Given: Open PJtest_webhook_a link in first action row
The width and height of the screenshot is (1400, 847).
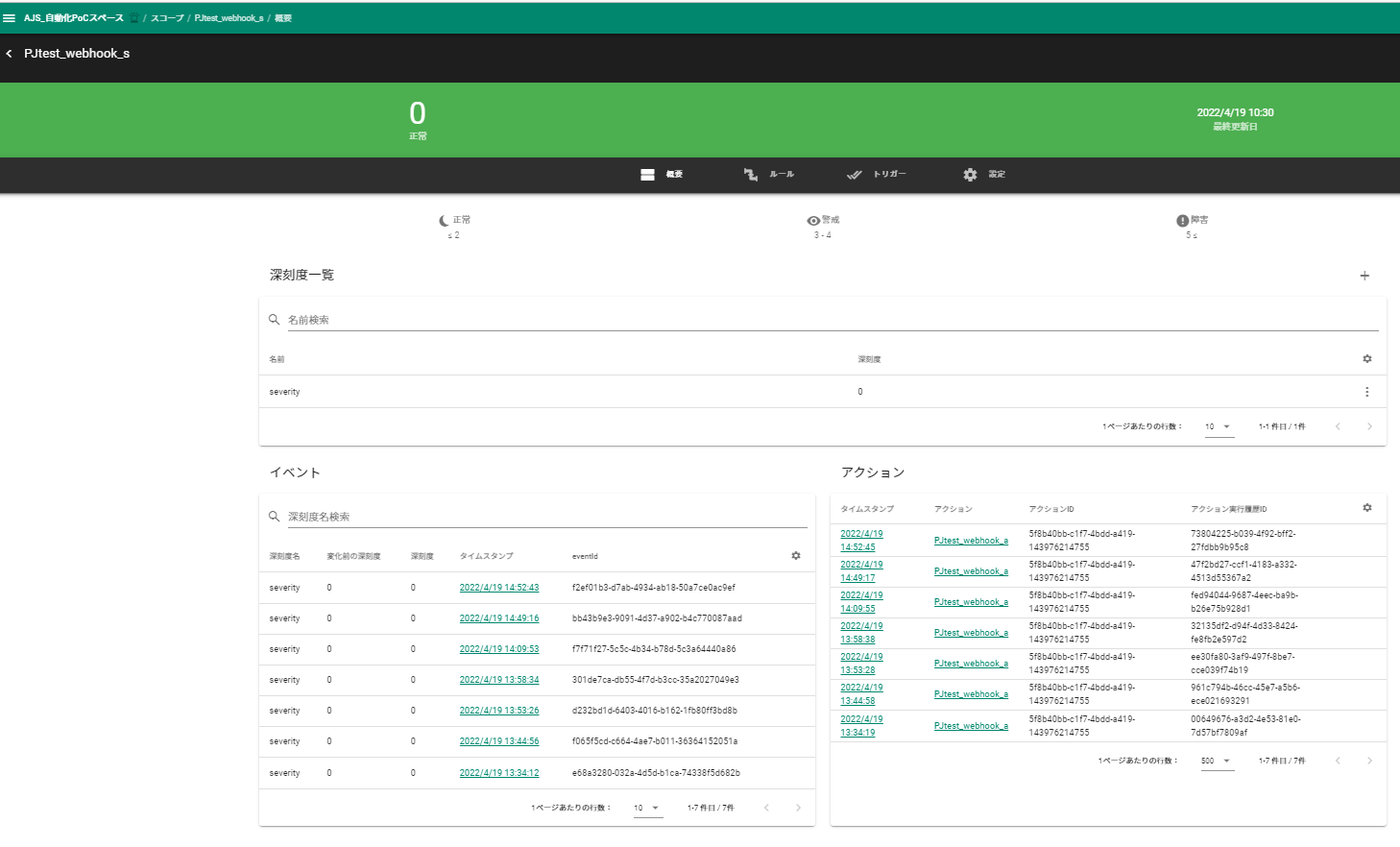Looking at the screenshot, I should pyautogui.click(x=971, y=541).
